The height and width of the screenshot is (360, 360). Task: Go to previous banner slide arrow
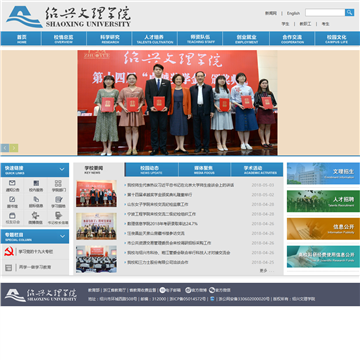point(5,148)
